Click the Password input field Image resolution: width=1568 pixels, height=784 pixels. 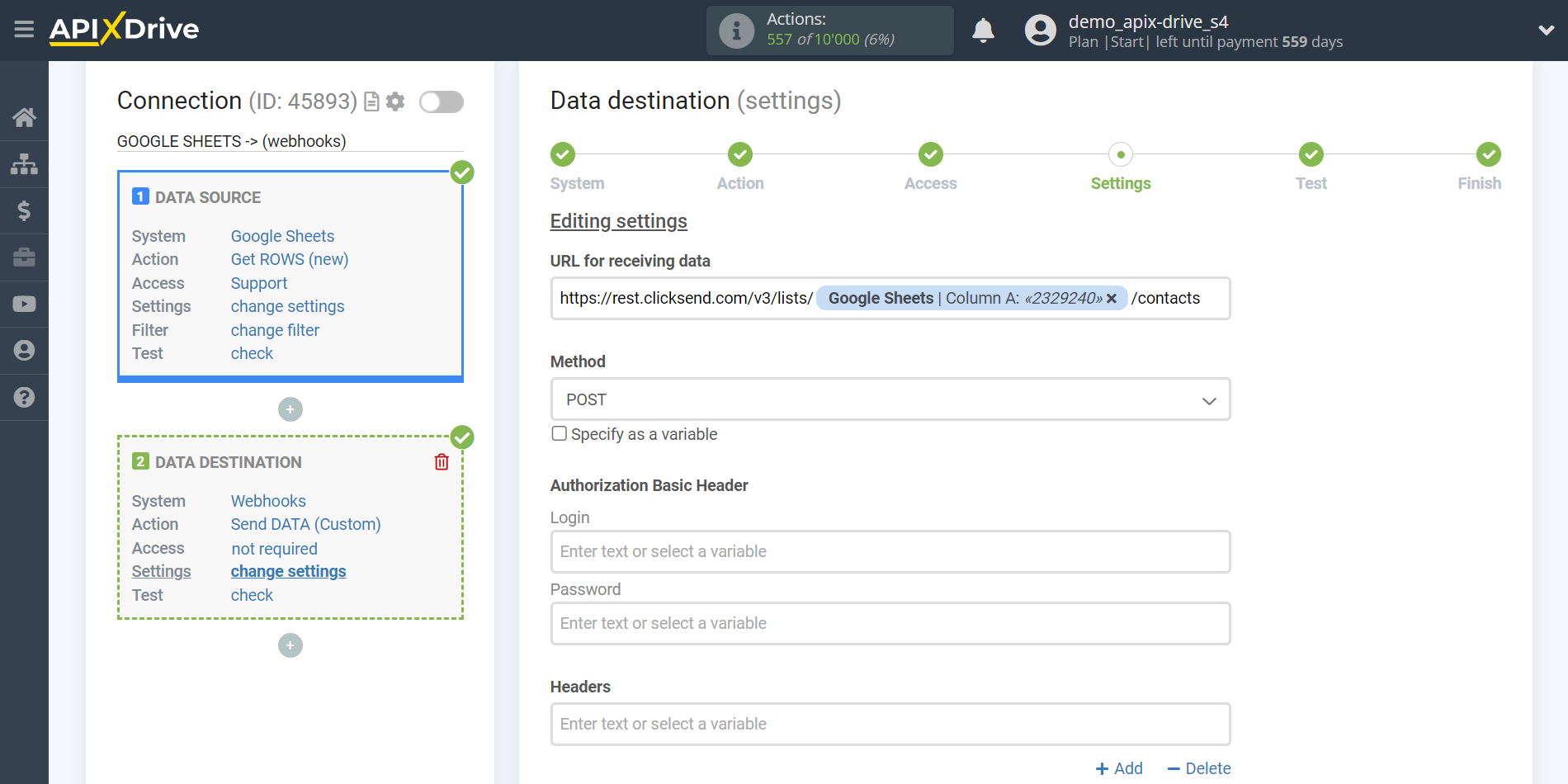pyautogui.click(x=890, y=623)
